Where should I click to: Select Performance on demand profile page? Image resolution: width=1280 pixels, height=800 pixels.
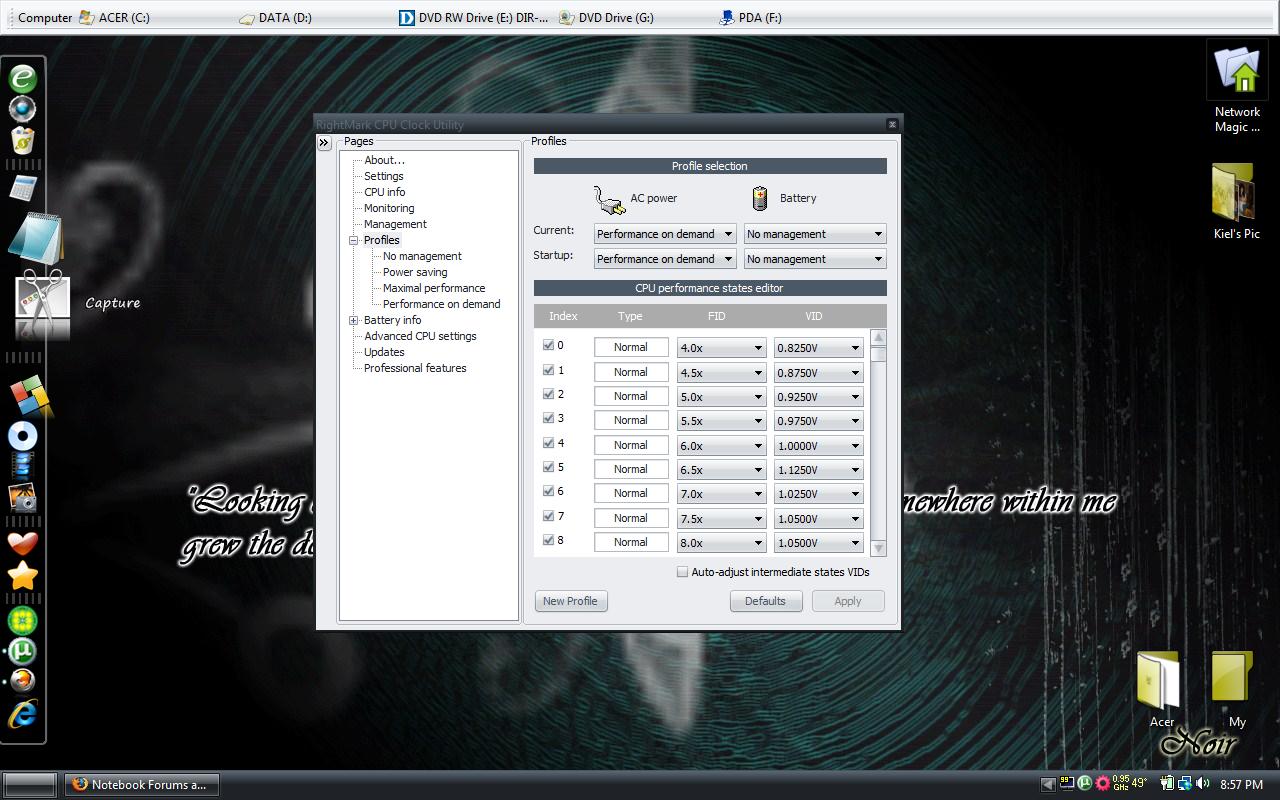(x=441, y=304)
